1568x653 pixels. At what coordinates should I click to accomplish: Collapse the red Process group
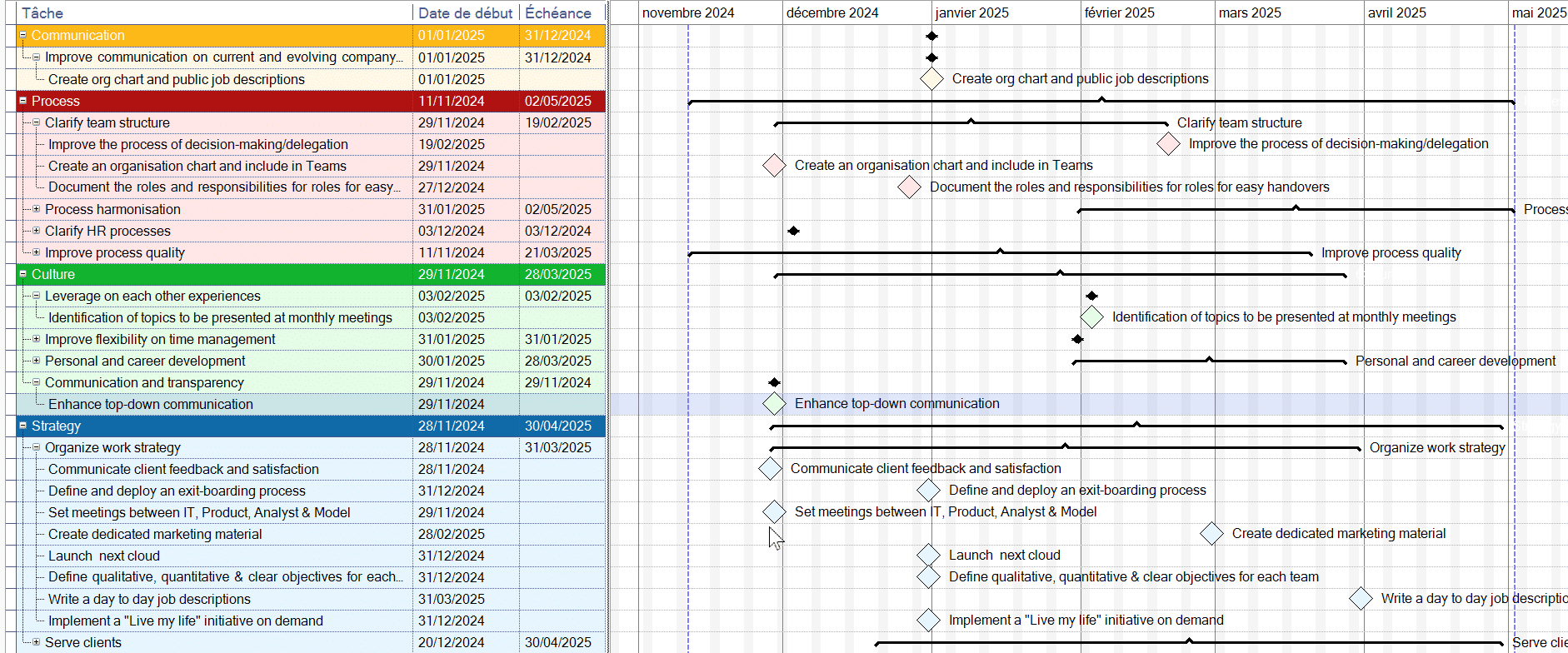tap(23, 101)
